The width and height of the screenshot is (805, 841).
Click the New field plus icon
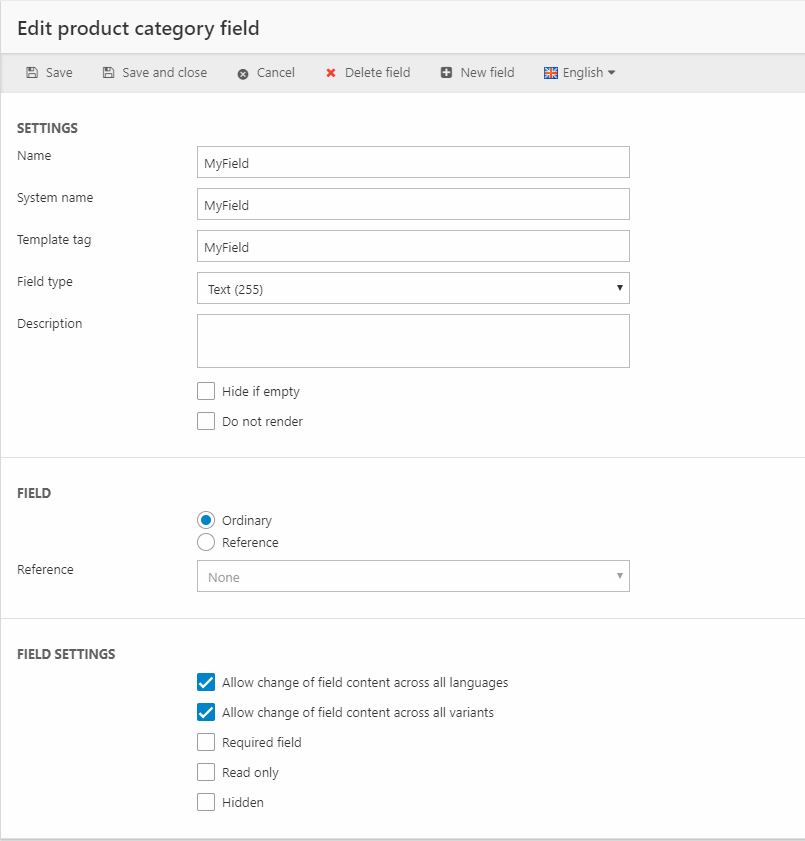(446, 73)
